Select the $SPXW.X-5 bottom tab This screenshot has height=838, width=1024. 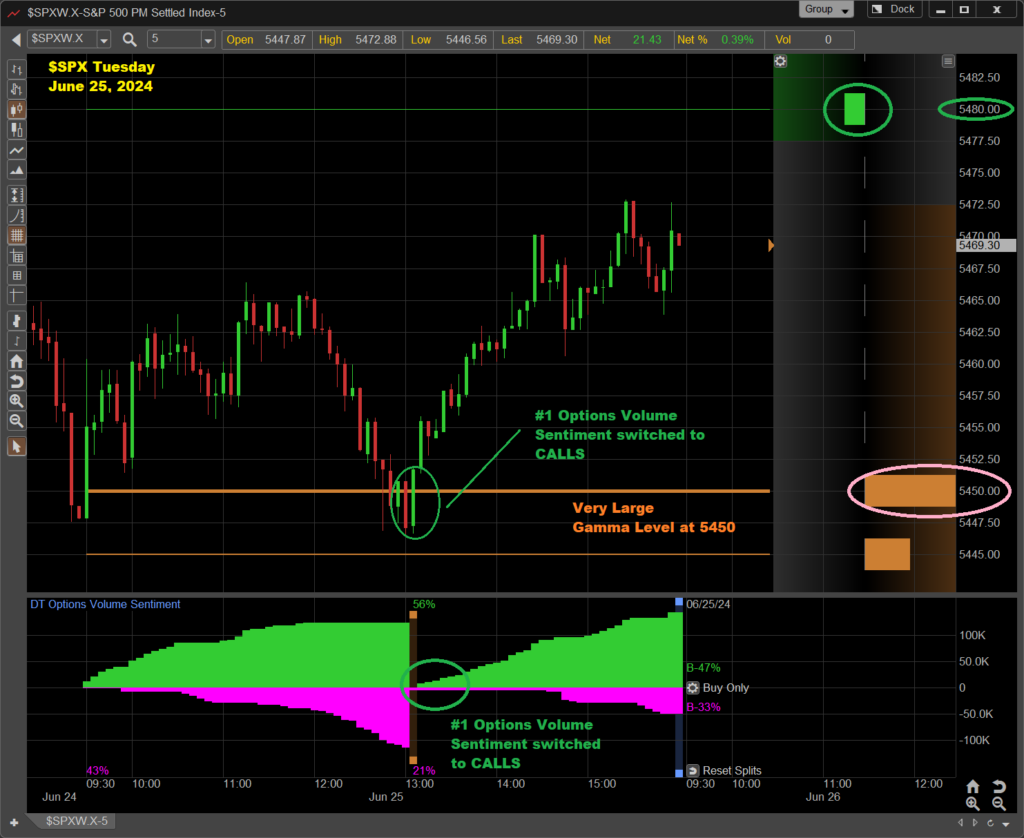click(x=76, y=821)
